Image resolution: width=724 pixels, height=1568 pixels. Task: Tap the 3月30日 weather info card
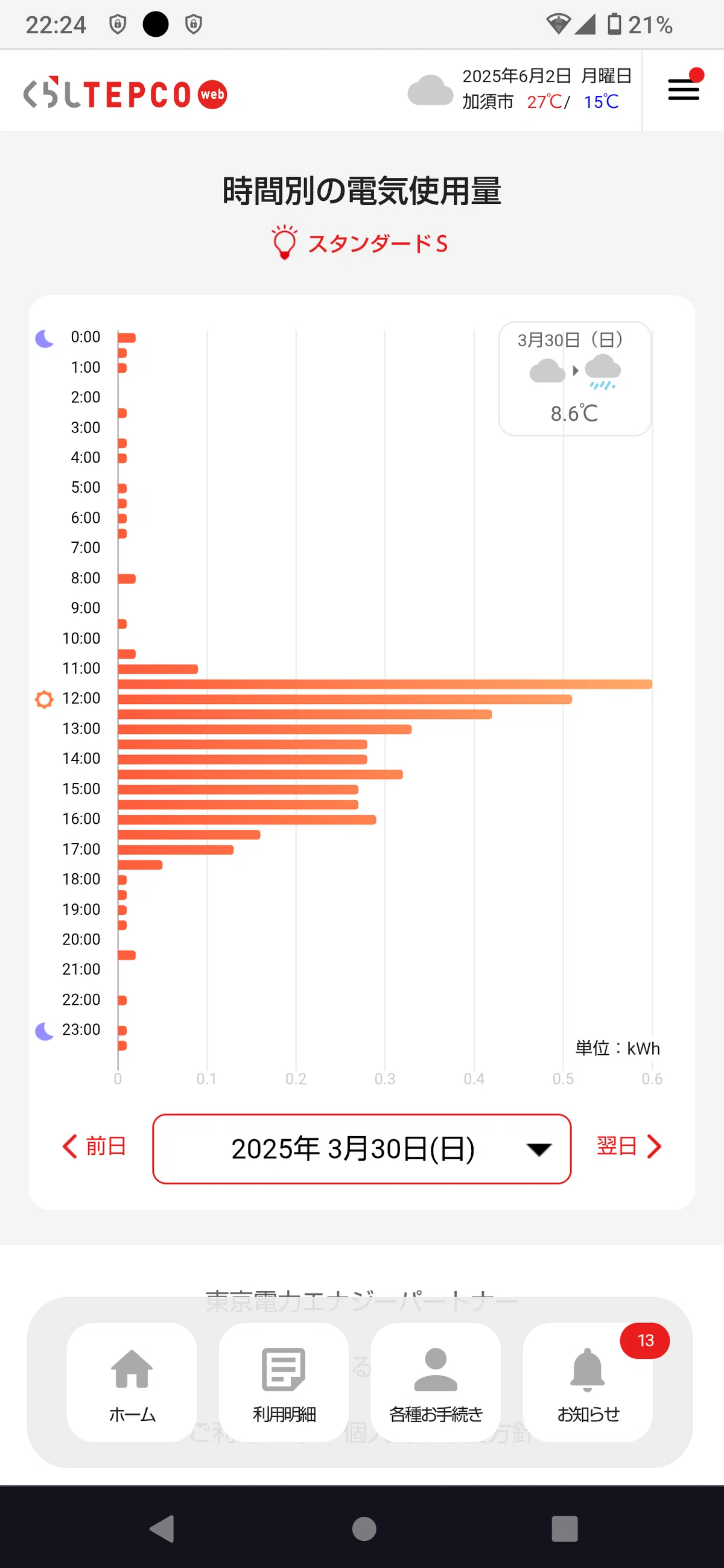(x=575, y=378)
